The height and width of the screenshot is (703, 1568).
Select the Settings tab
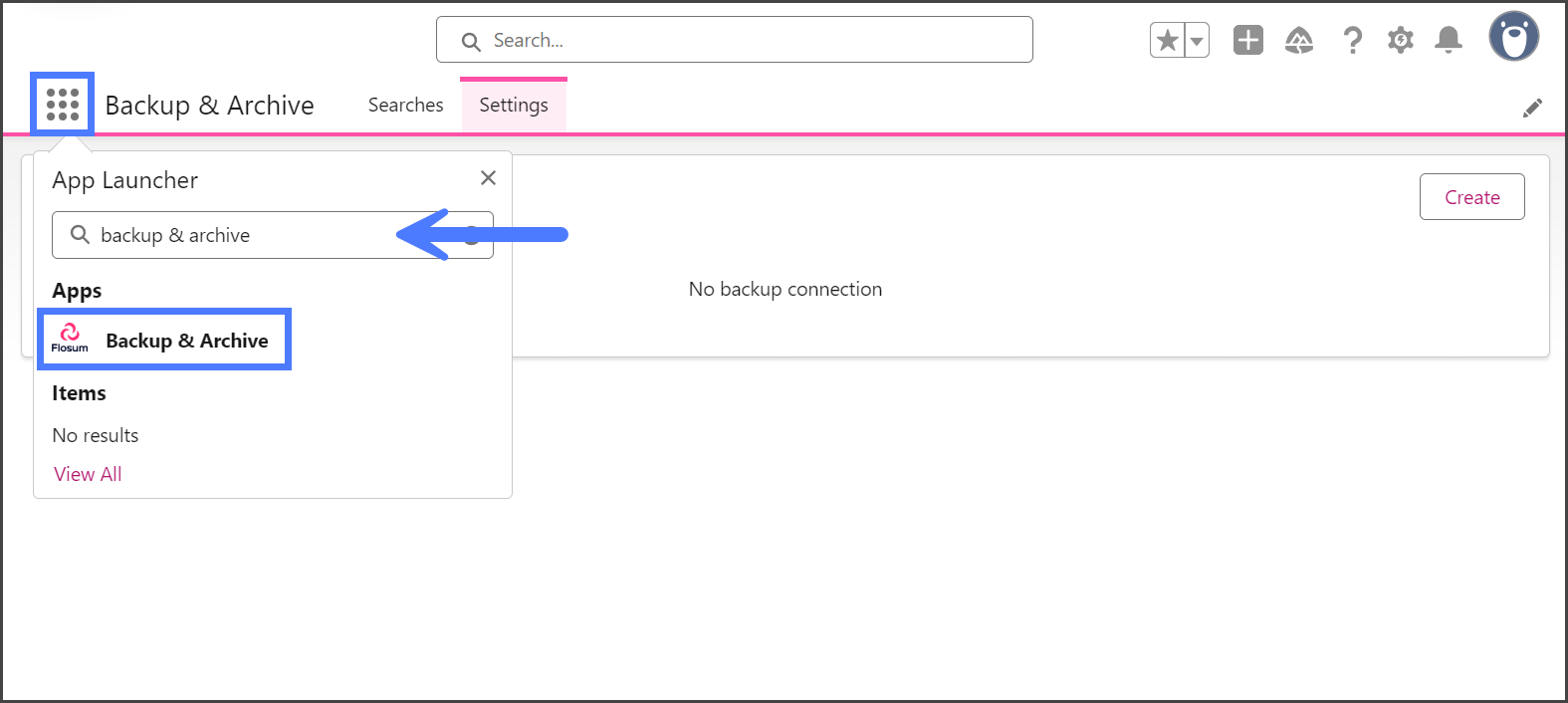pyautogui.click(x=514, y=106)
